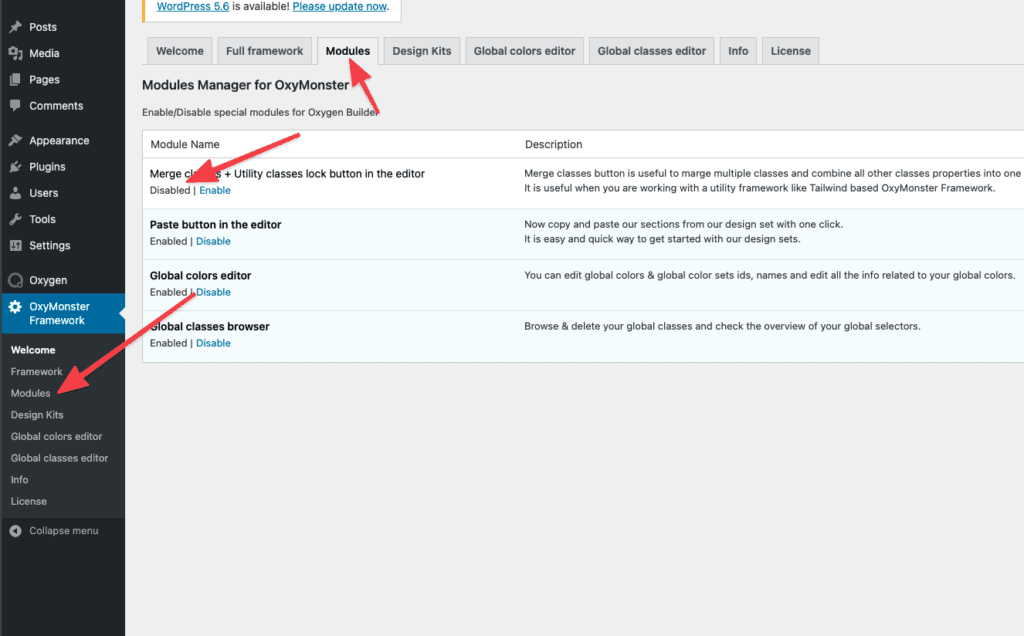Image resolution: width=1024 pixels, height=636 pixels.
Task: Open the Welcome submenu item
Action: pos(33,350)
